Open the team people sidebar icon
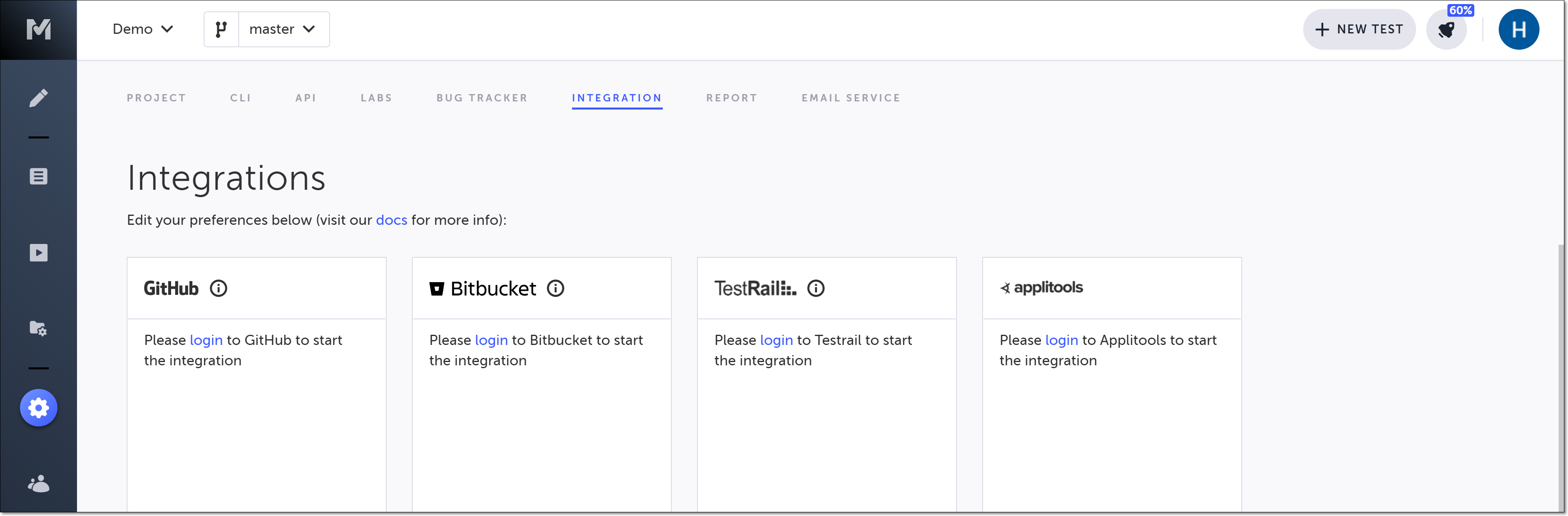Viewport: 1568px width, 516px height. pos(38,484)
